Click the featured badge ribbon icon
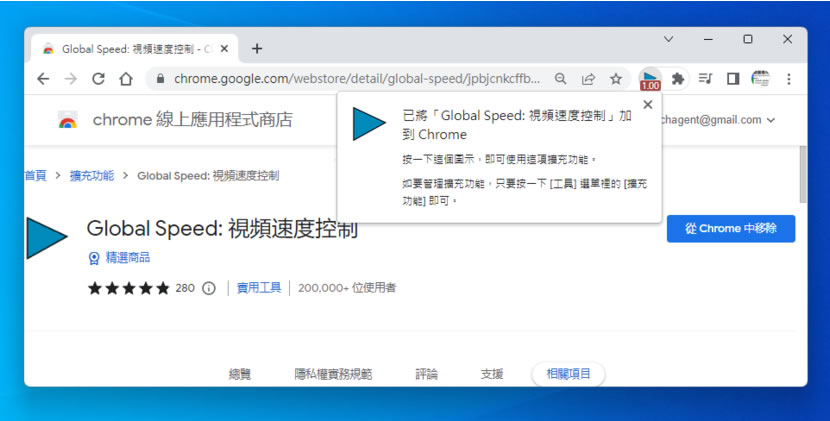 (94, 258)
